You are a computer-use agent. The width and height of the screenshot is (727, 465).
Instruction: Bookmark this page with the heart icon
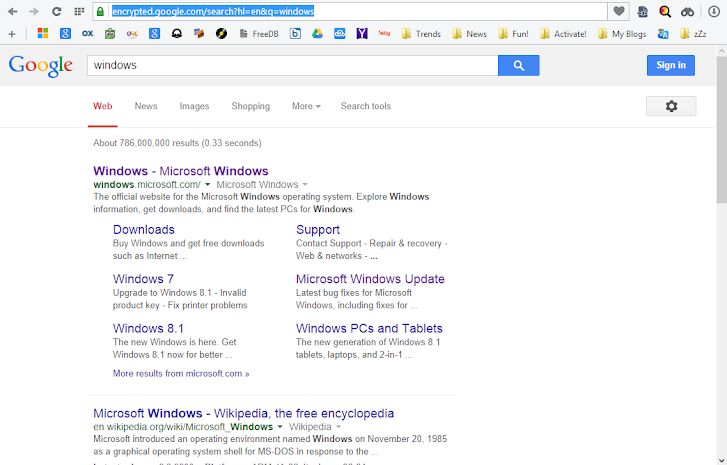[619, 11]
